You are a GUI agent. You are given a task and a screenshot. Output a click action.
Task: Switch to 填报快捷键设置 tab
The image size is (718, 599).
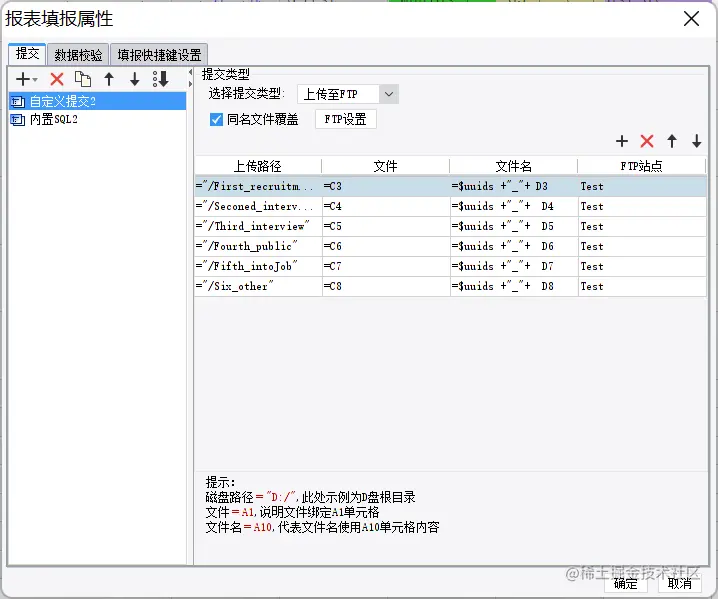click(x=159, y=55)
